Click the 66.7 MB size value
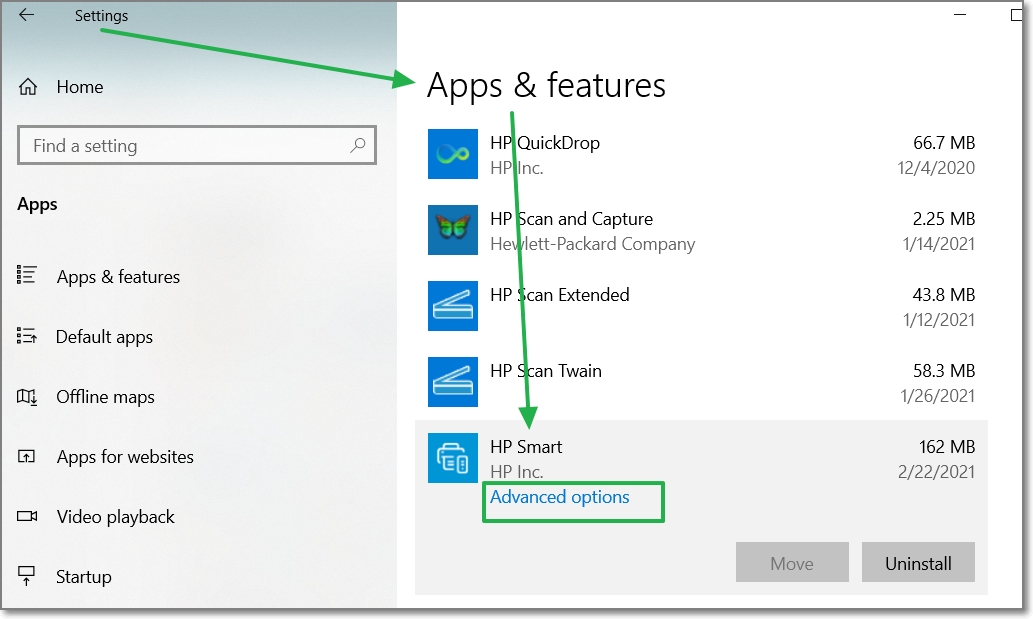1033x619 pixels. coord(943,143)
